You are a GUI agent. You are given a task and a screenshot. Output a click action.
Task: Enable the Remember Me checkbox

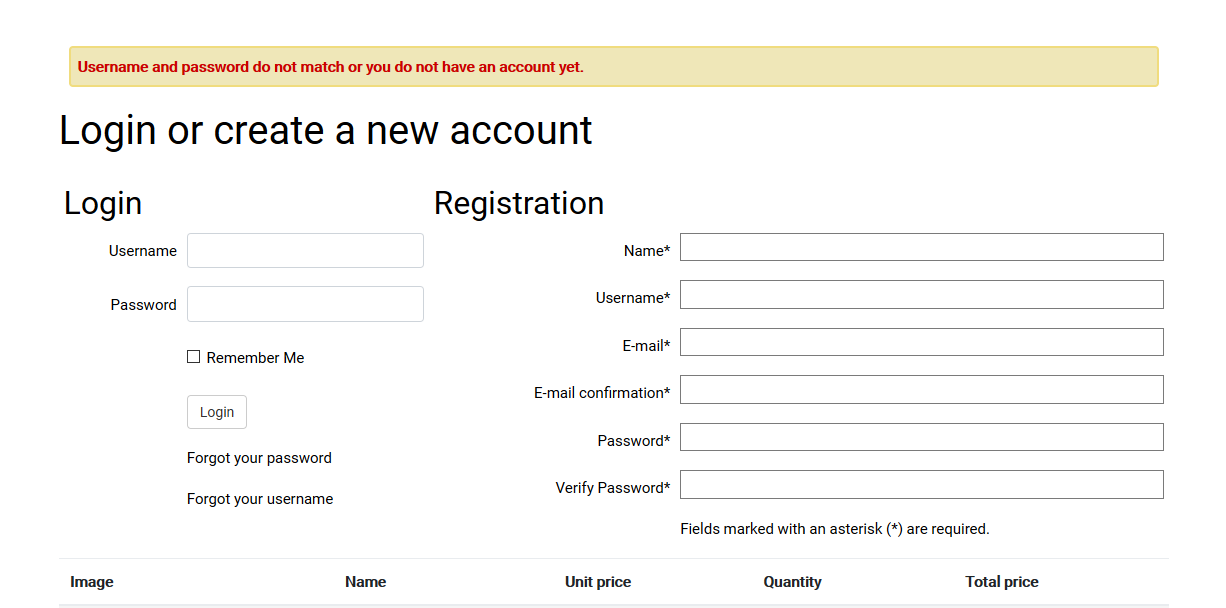tap(194, 357)
